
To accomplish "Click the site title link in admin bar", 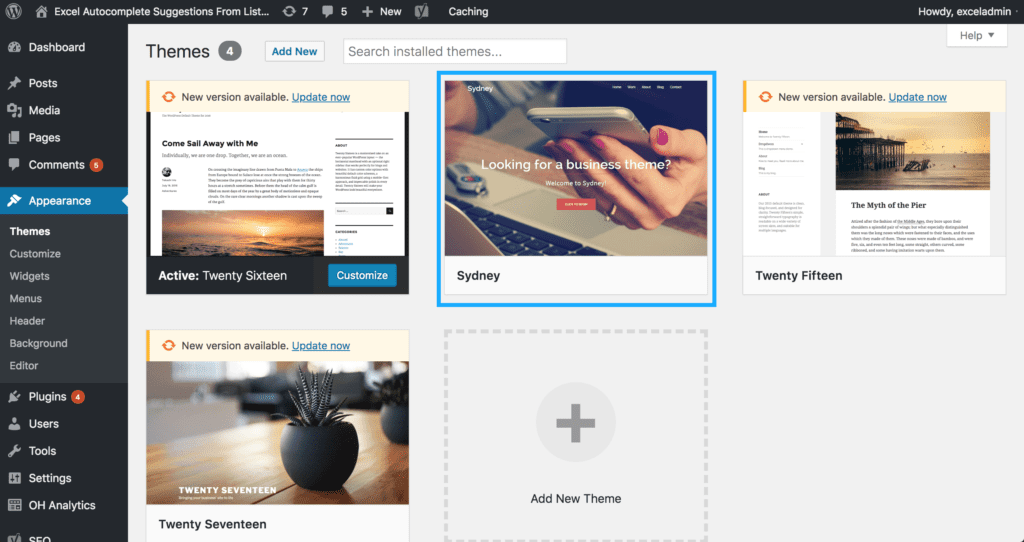I will coord(161,11).
